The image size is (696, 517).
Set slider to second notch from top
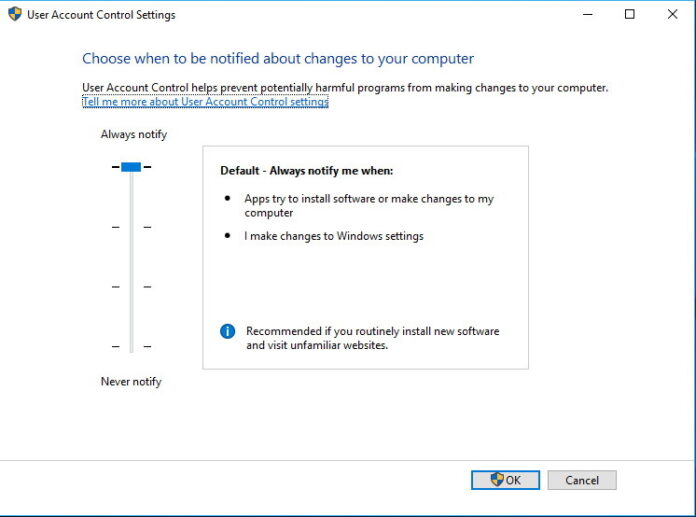click(x=131, y=227)
